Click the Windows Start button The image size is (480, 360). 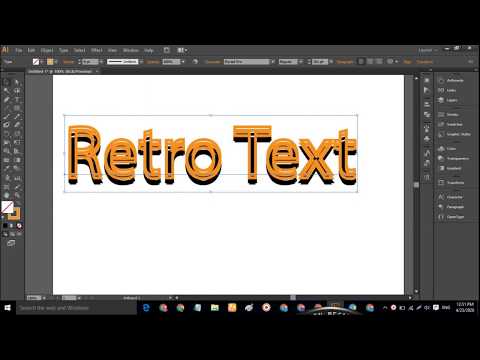8,308
